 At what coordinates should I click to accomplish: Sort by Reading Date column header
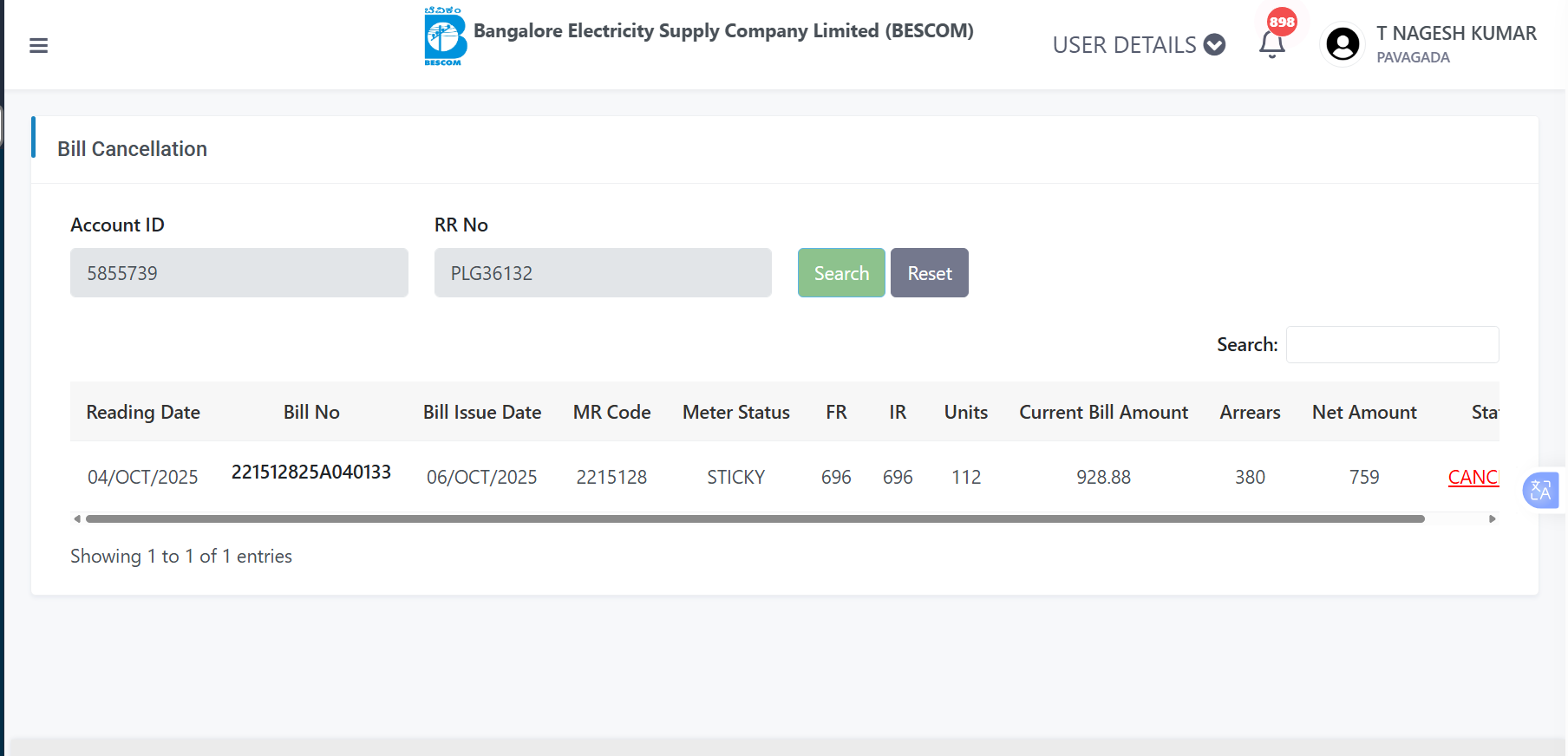pos(143,413)
